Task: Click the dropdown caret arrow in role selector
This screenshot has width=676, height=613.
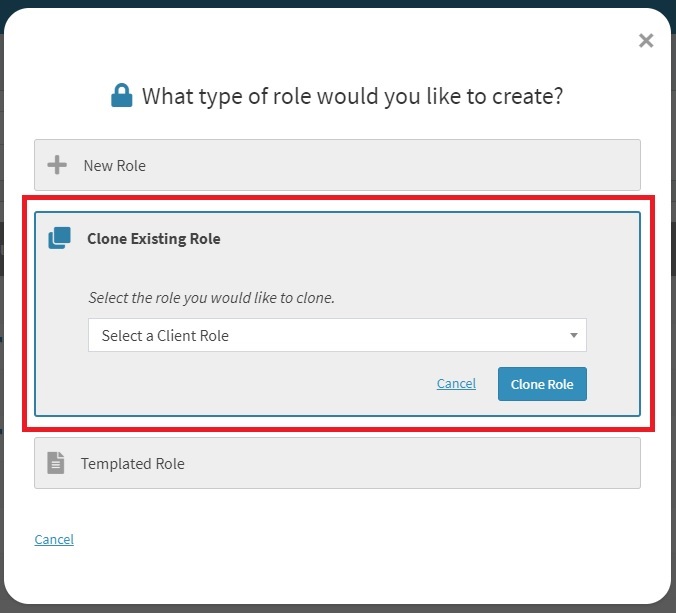Action: [x=573, y=336]
